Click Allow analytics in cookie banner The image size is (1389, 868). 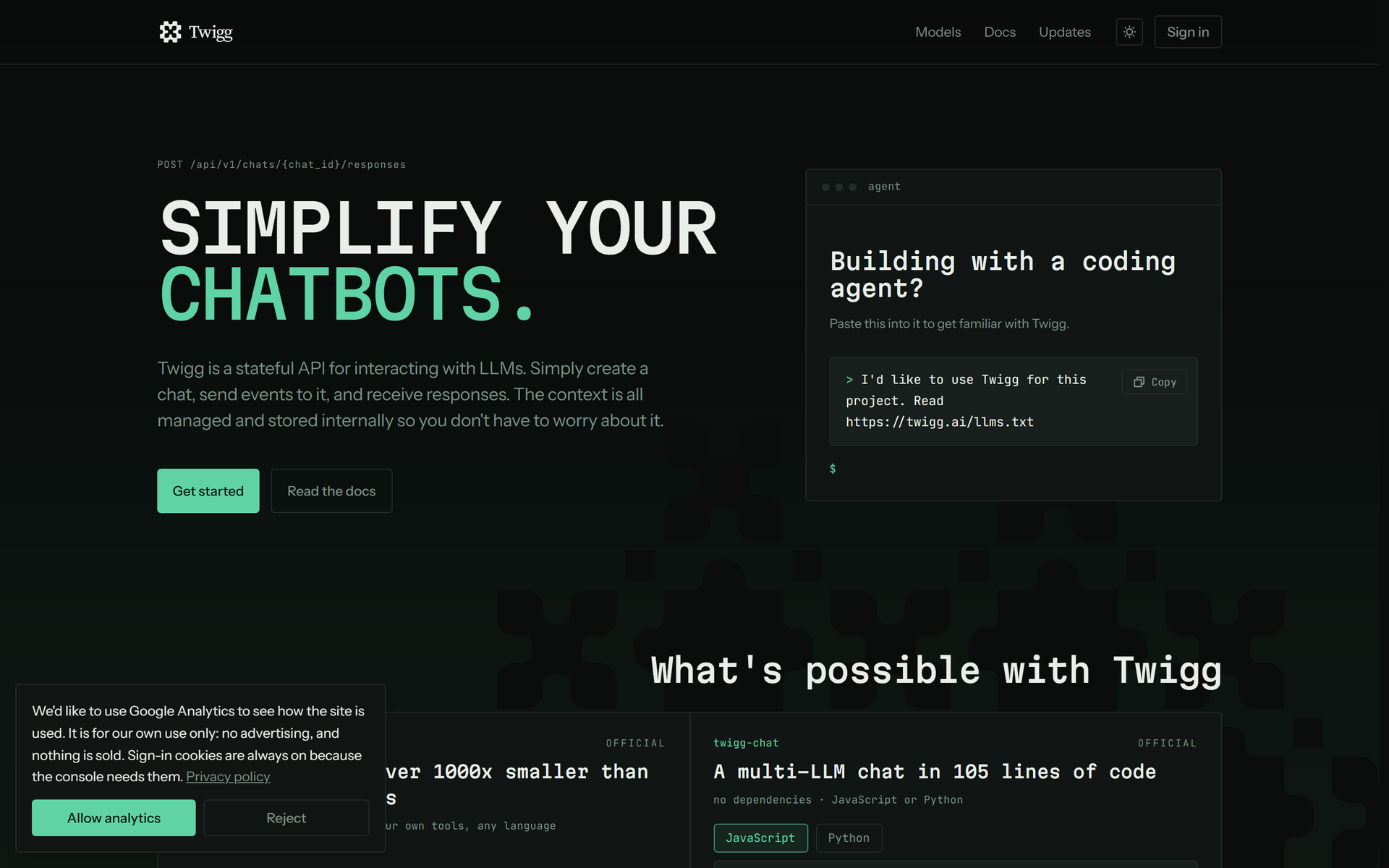(114, 818)
